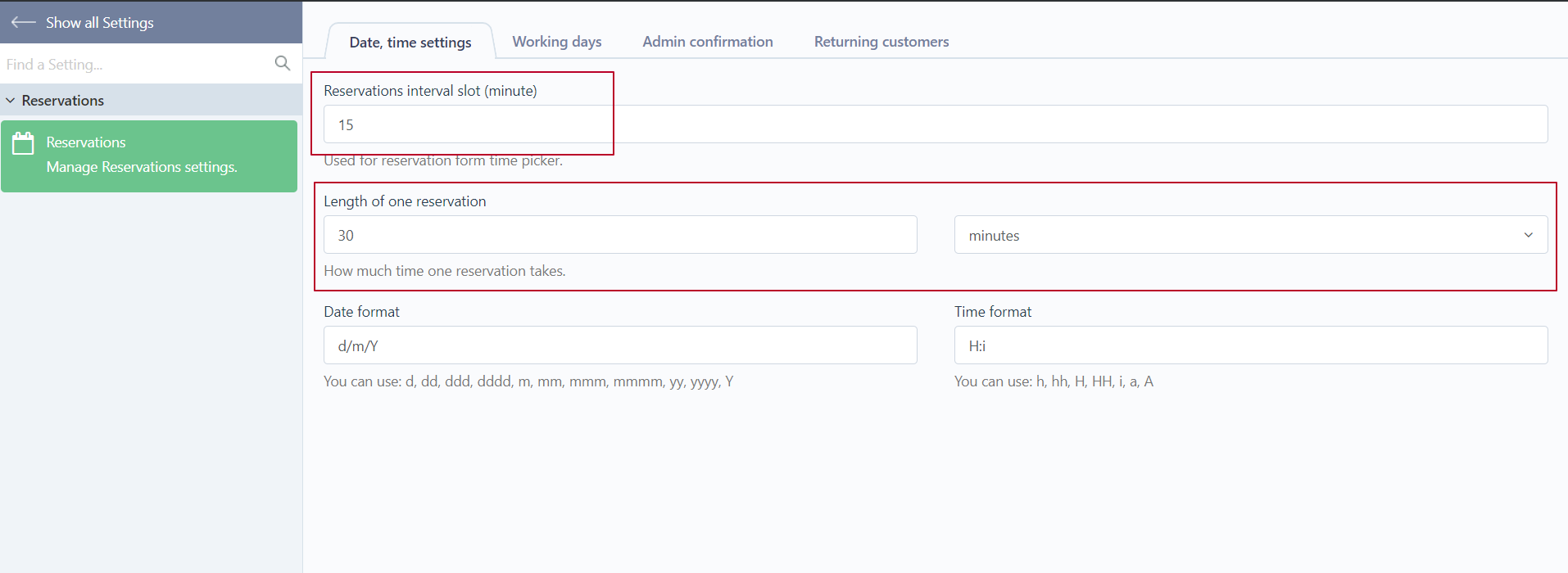This screenshot has height=573, width=1568.
Task: Switch to the Working days tab
Action: point(557,41)
